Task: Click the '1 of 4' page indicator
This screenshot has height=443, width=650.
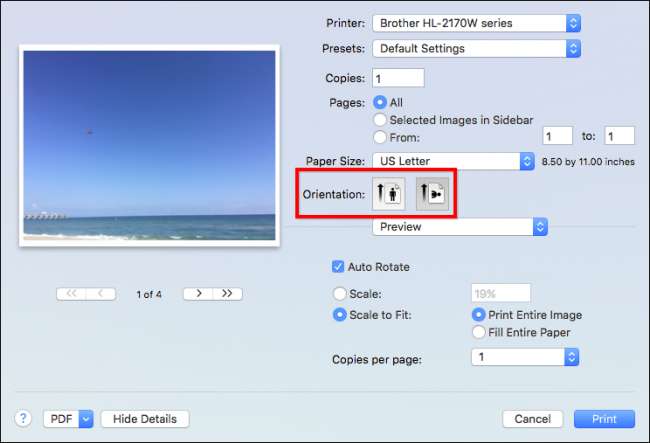Action: pyautogui.click(x=149, y=294)
